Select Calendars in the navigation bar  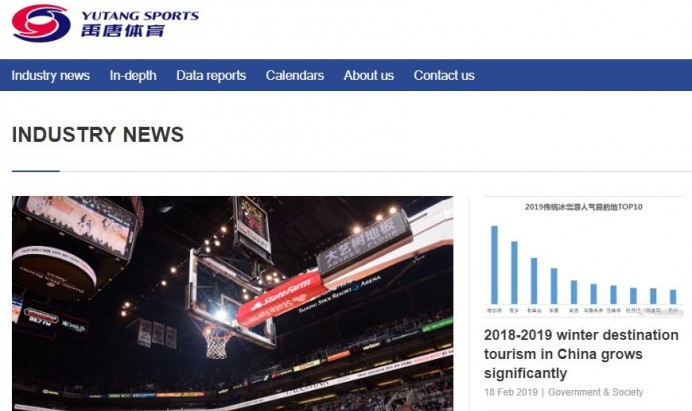[x=295, y=75]
